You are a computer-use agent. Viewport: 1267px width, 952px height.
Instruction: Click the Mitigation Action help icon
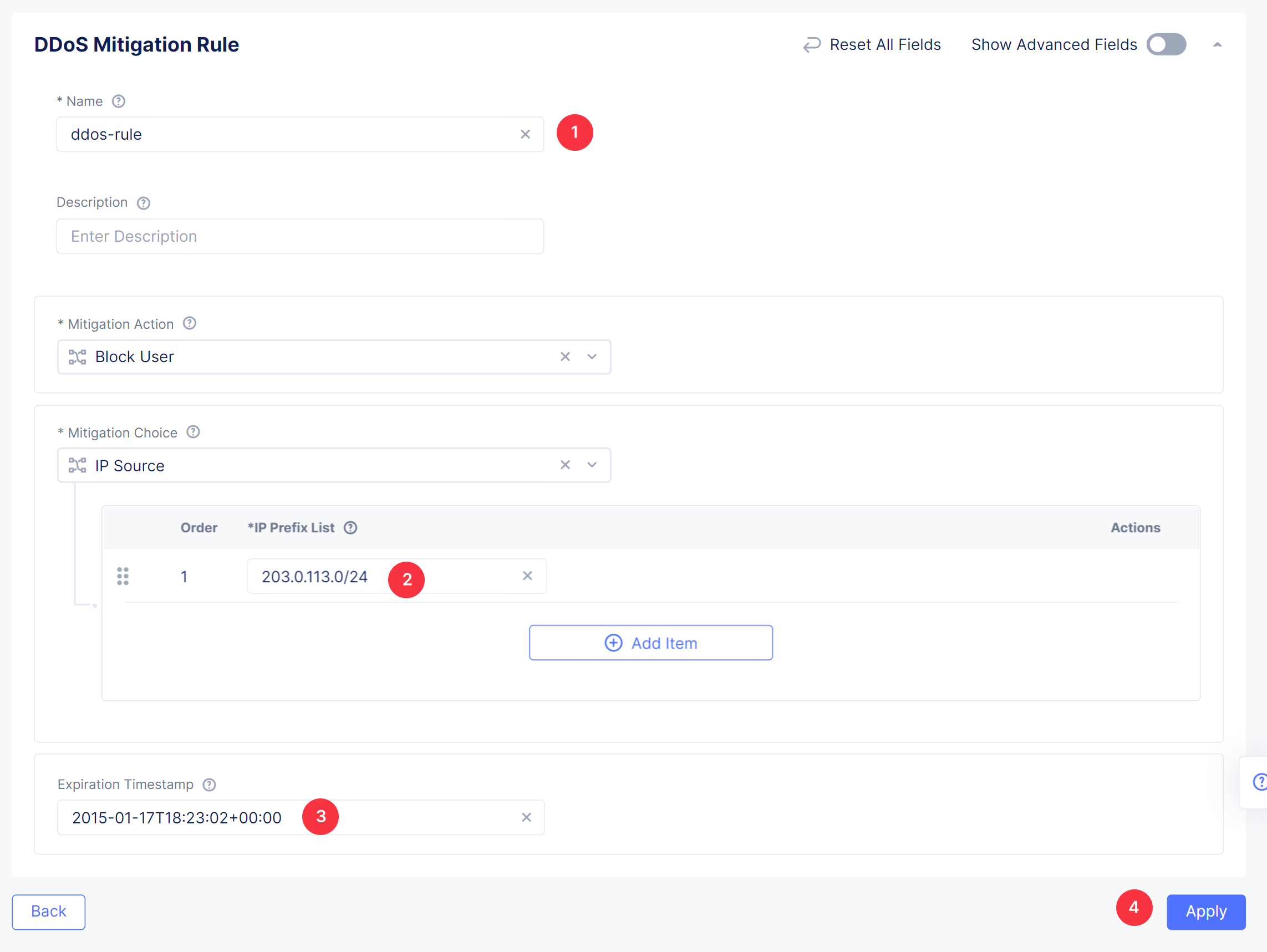[190, 324]
